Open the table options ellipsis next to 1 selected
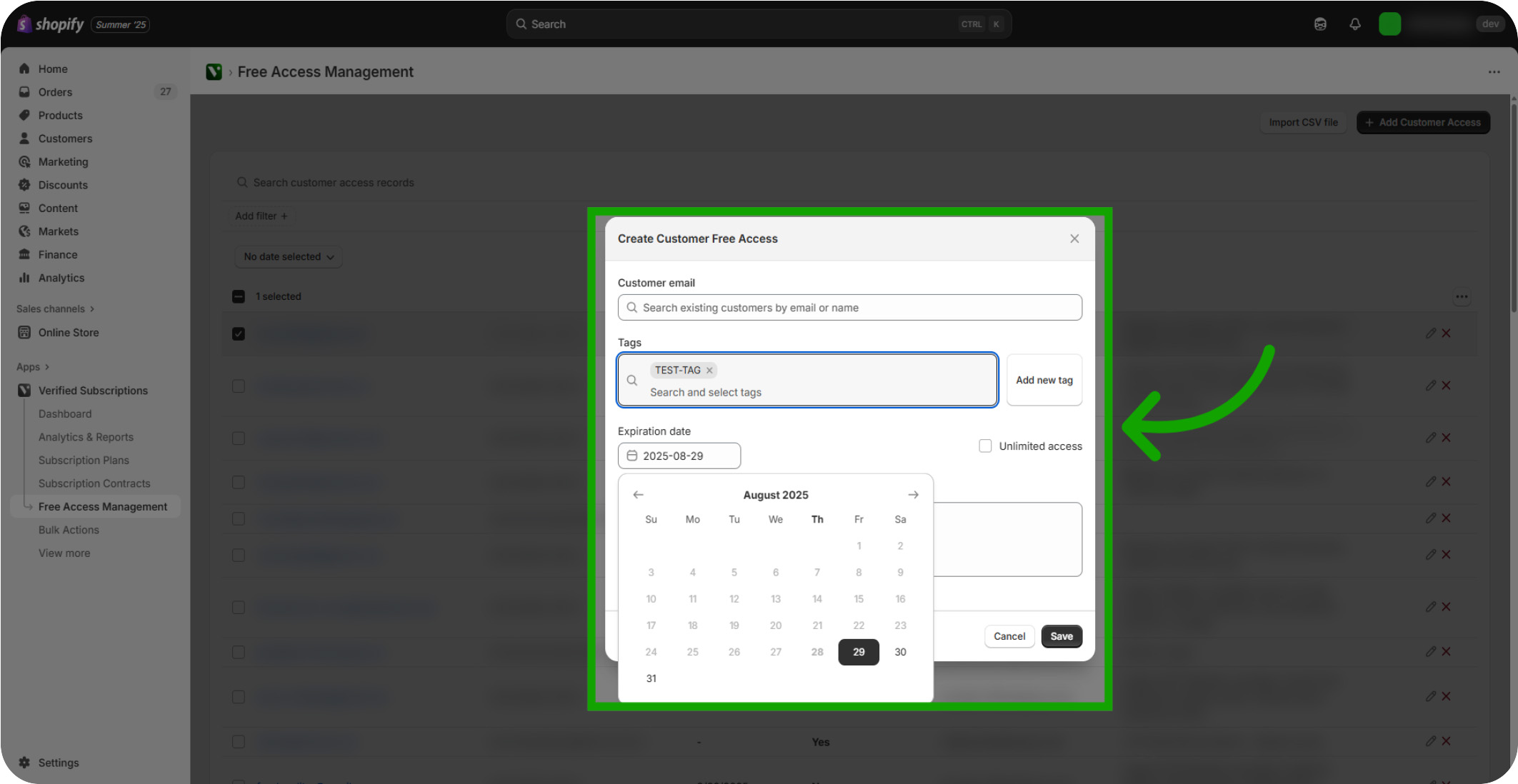The width and height of the screenshot is (1518, 784). (x=1462, y=296)
